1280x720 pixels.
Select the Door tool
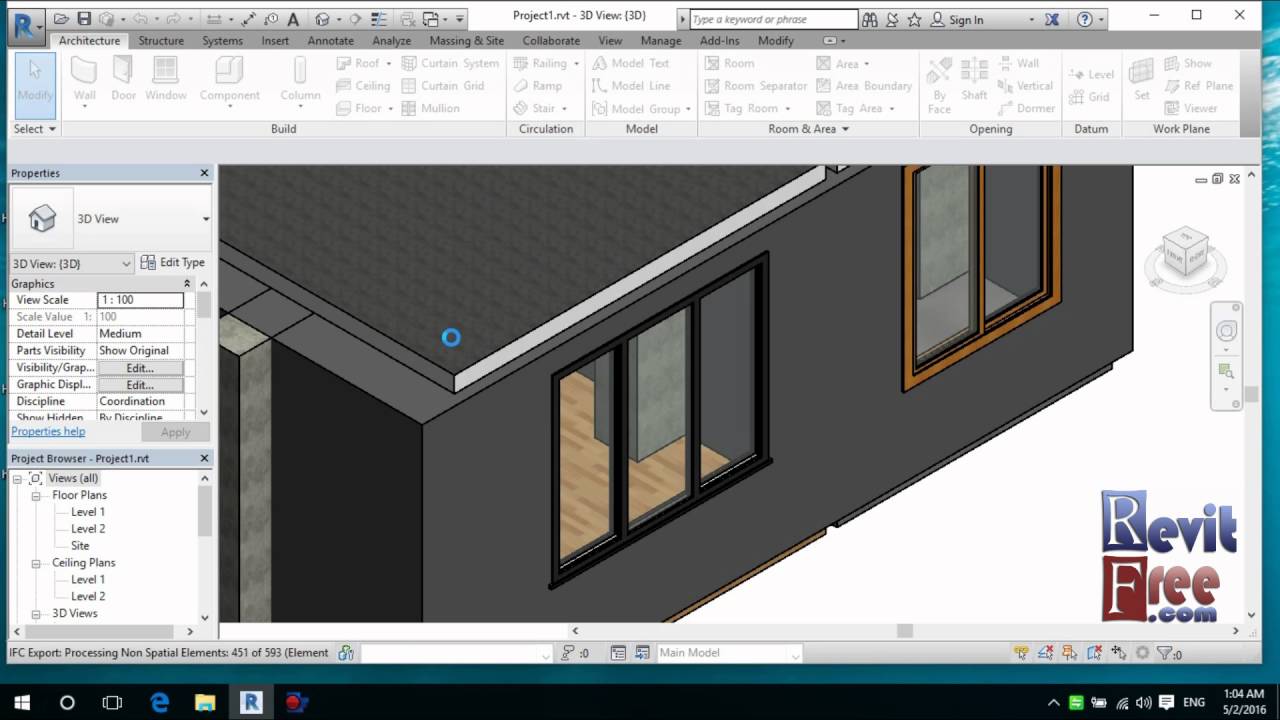click(123, 79)
